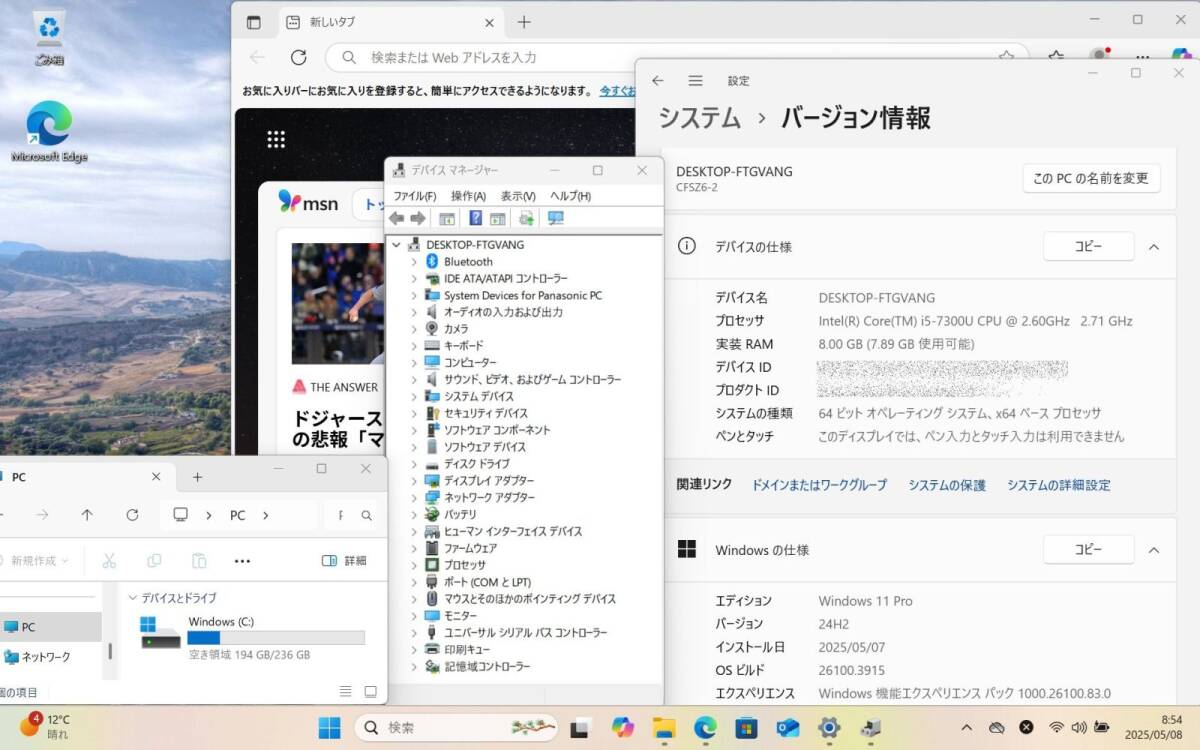
Task: Toggle the 詳細 details pane in Explorer
Action: 344,561
